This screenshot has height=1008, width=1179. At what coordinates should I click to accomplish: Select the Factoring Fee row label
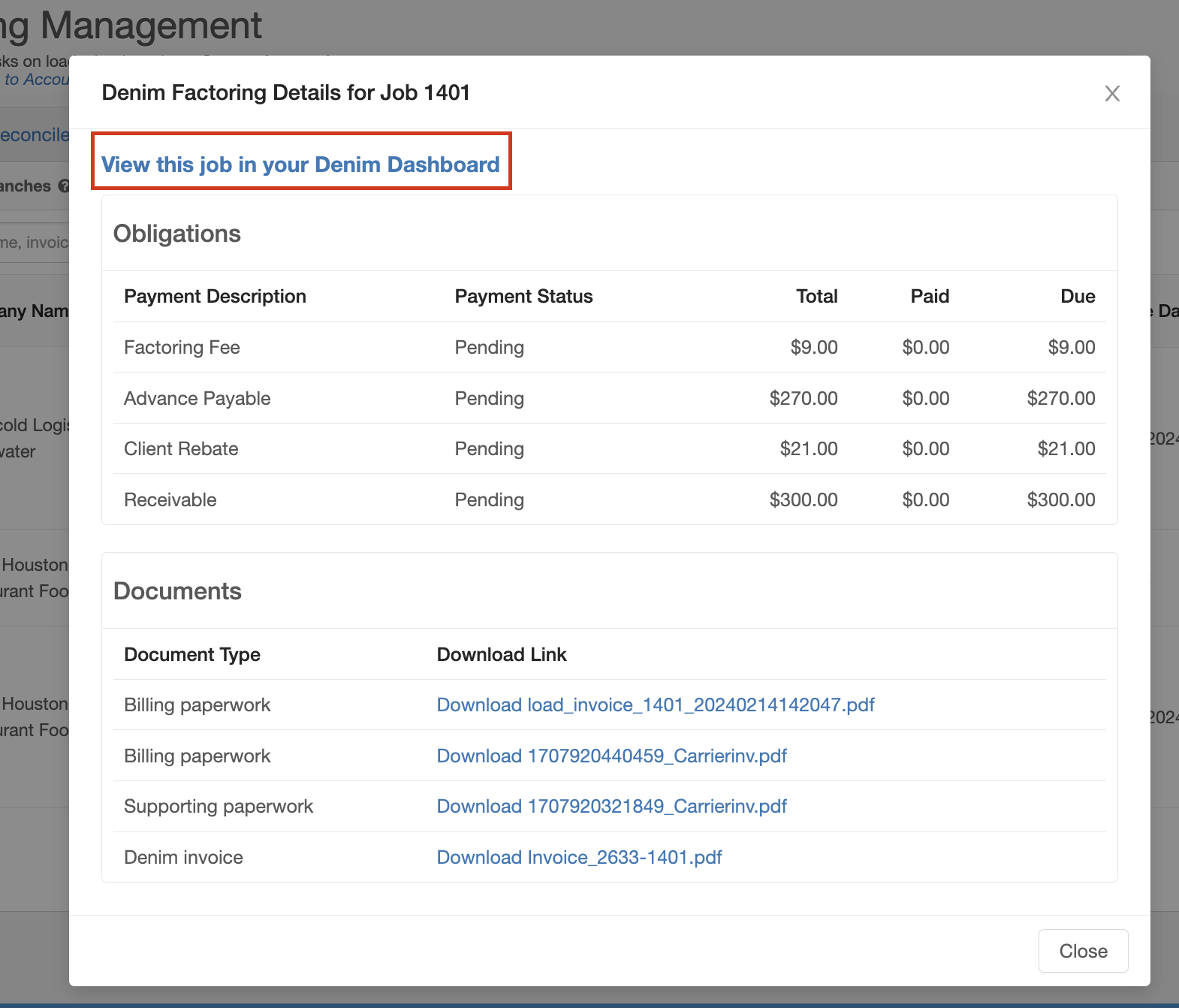point(182,347)
